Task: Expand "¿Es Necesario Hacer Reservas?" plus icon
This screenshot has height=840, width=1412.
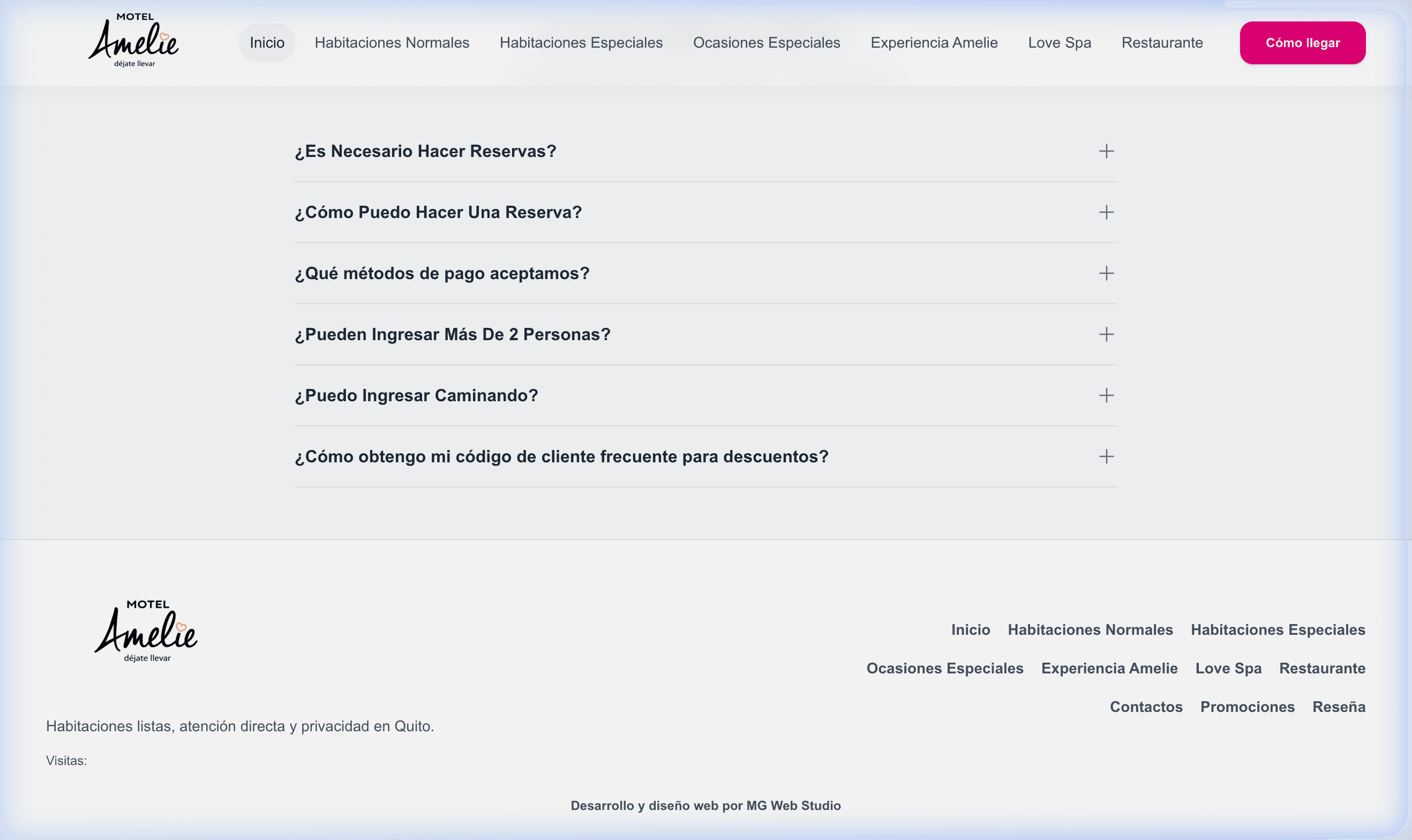Action: [x=1106, y=151]
